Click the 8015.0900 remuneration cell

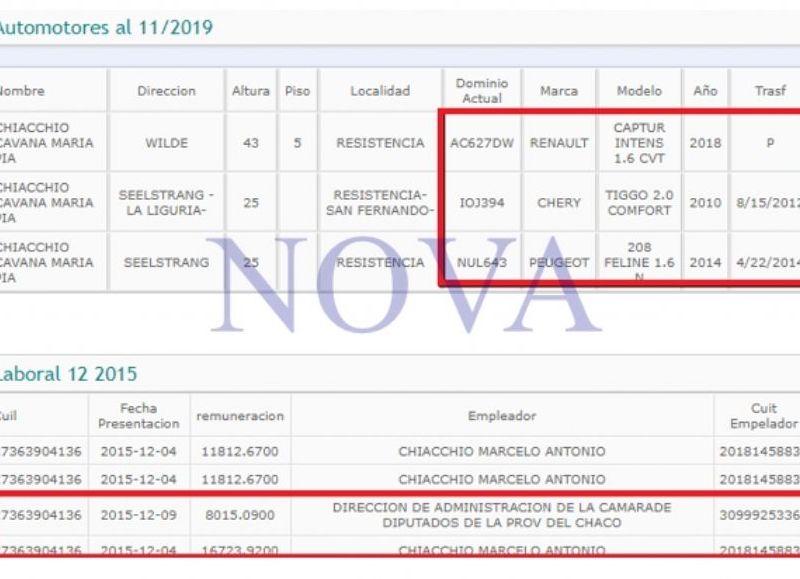pos(240,515)
